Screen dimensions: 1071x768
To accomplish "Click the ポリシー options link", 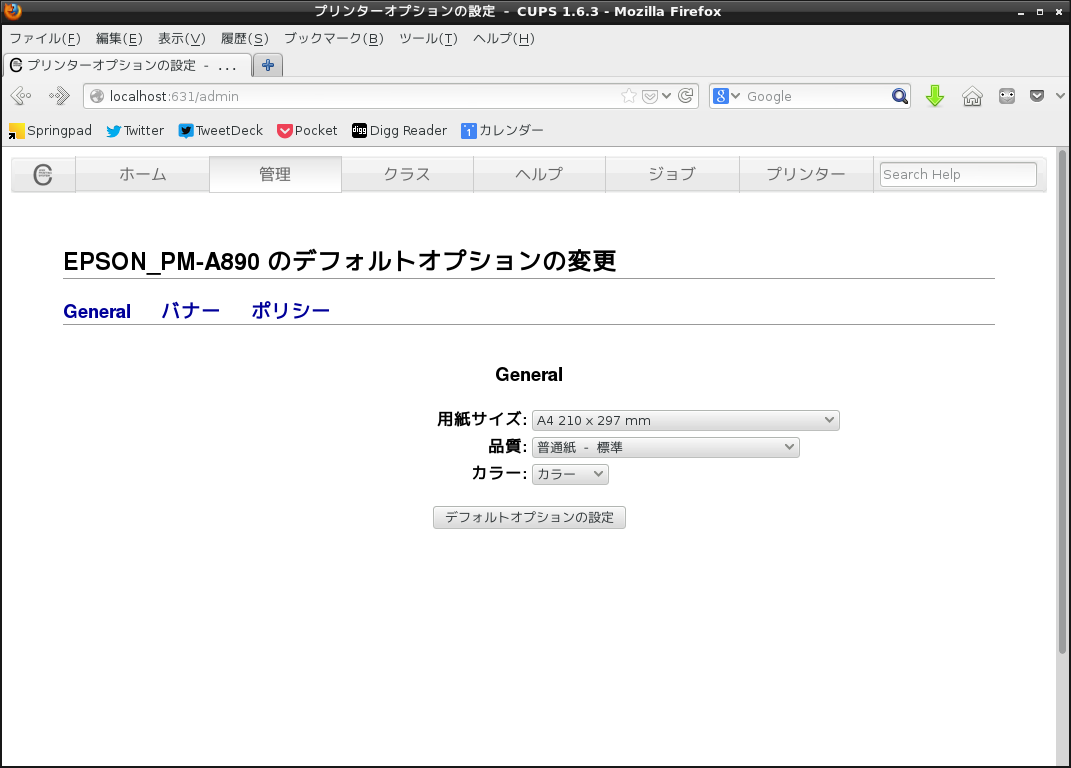I will click(x=290, y=311).
